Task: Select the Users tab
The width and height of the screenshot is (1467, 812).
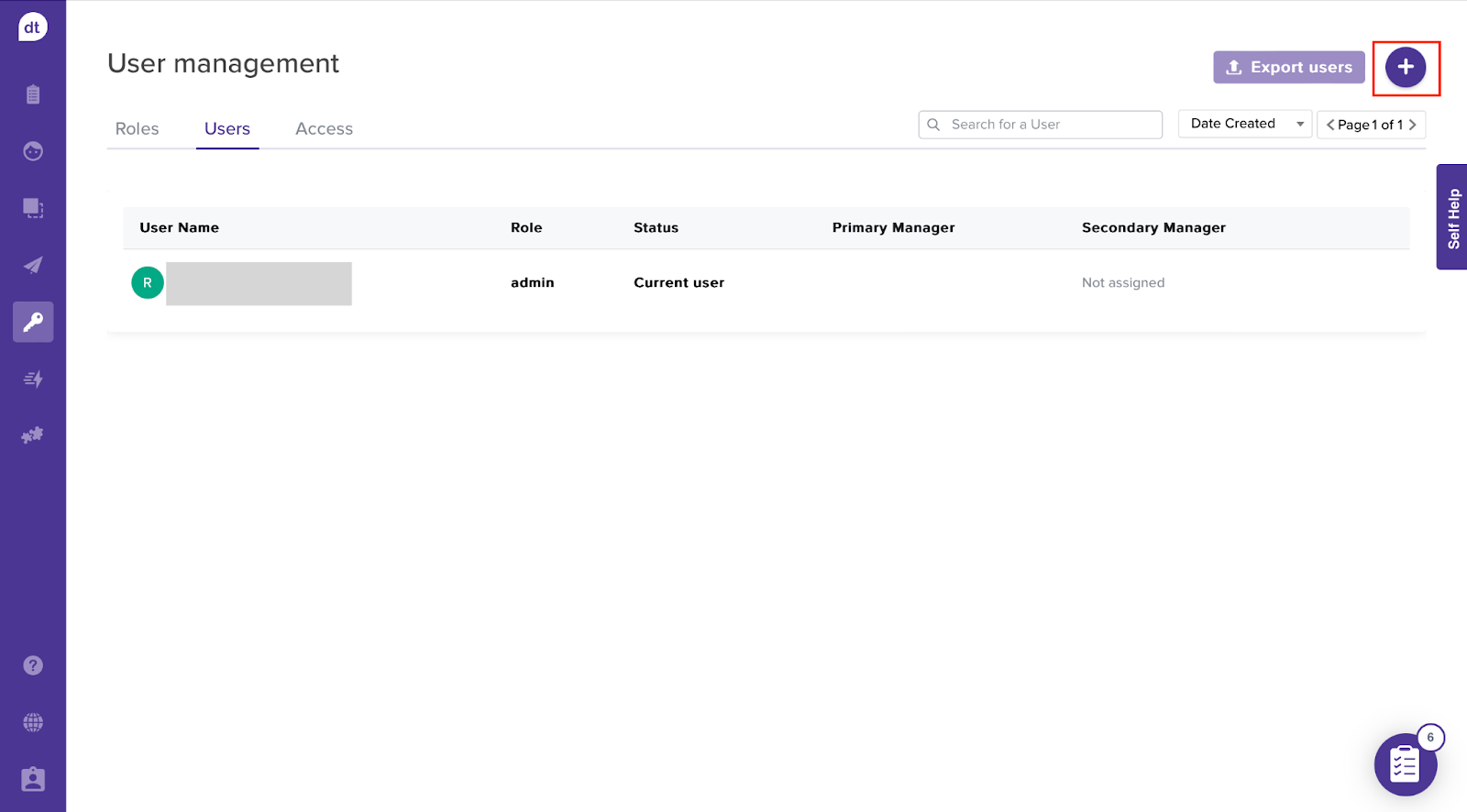Action: pyautogui.click(x=227, y=129)
